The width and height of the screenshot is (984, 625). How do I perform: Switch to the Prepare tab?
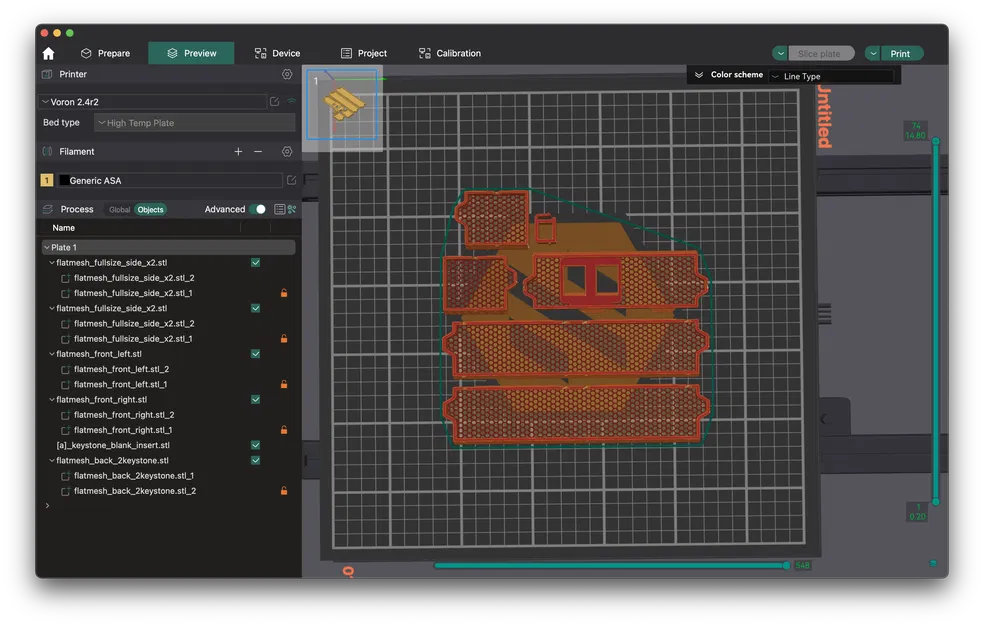(105, 53)
